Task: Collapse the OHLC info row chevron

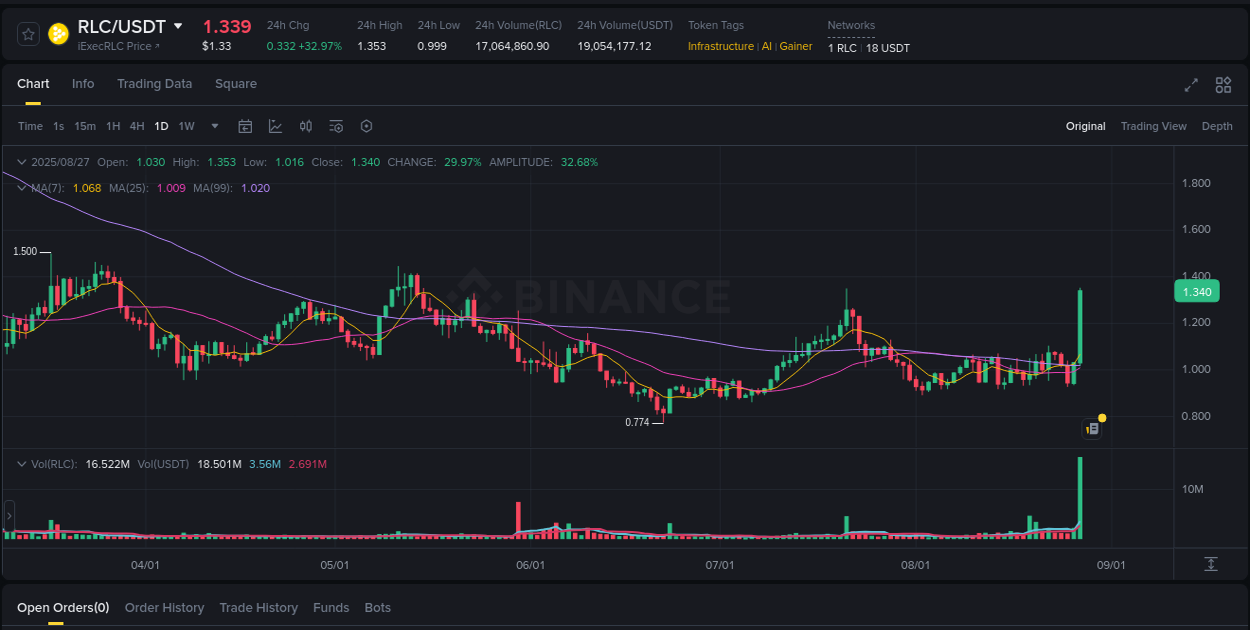Action: pyautogui.click(x=21, y=161)
